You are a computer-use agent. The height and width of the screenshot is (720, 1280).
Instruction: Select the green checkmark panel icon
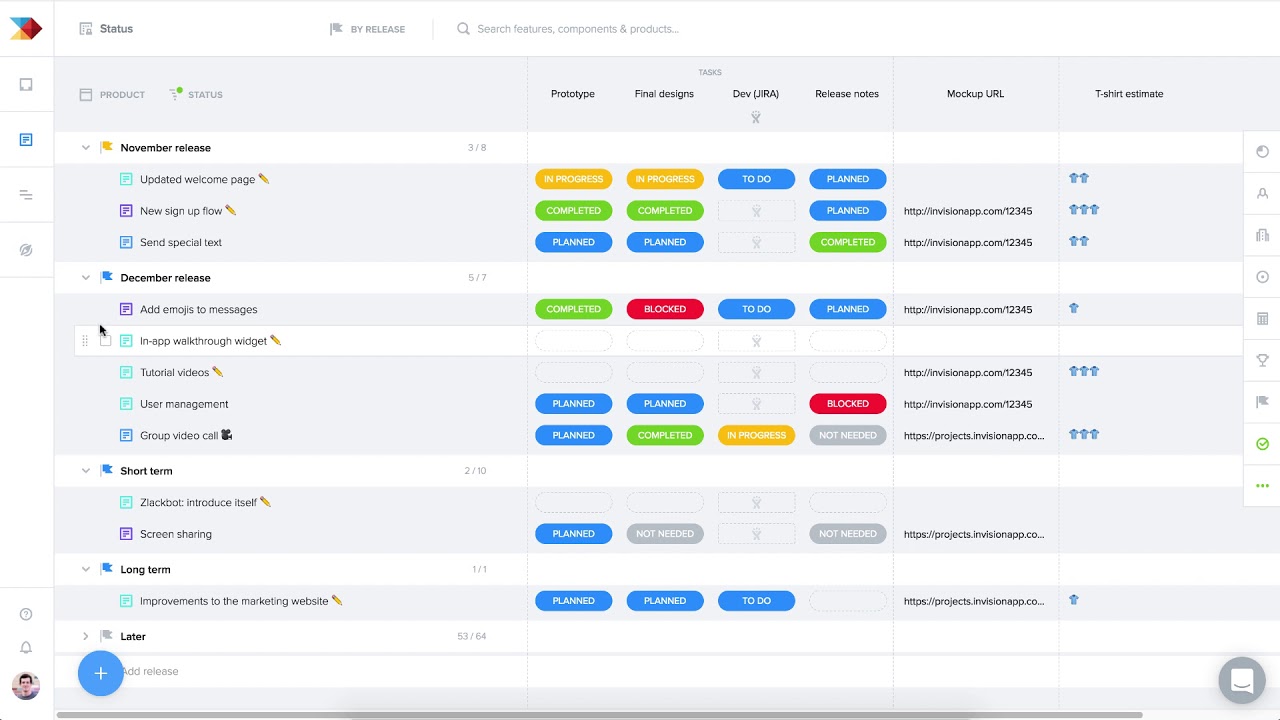coord(1262,443)
